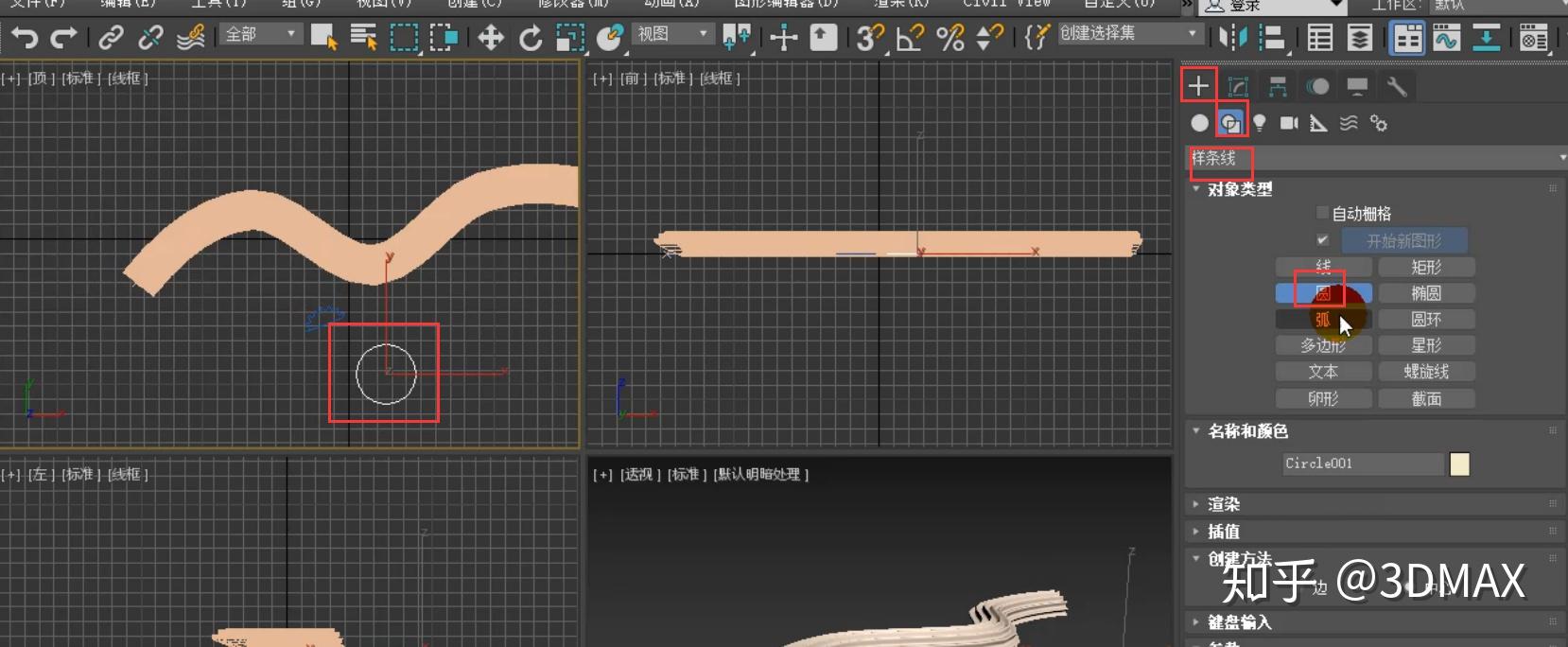Switch to the Utilities wrench tab

pyautogui.click(x=1397, y=86)
